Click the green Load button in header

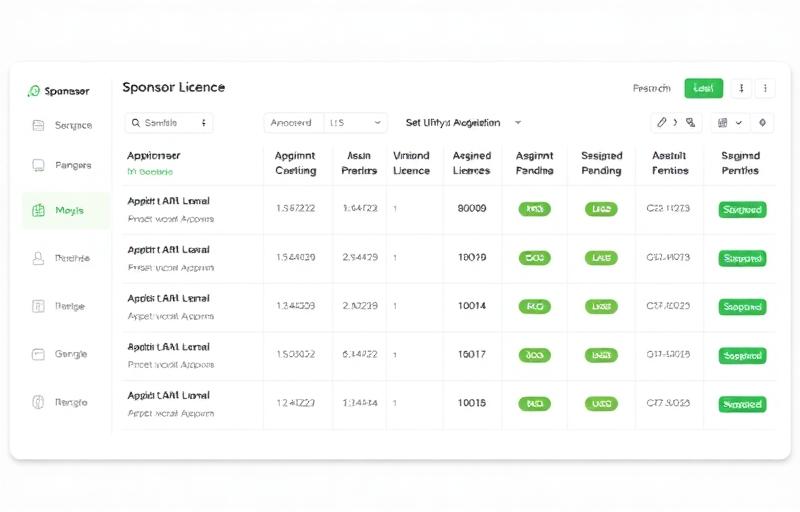[704, 88]
